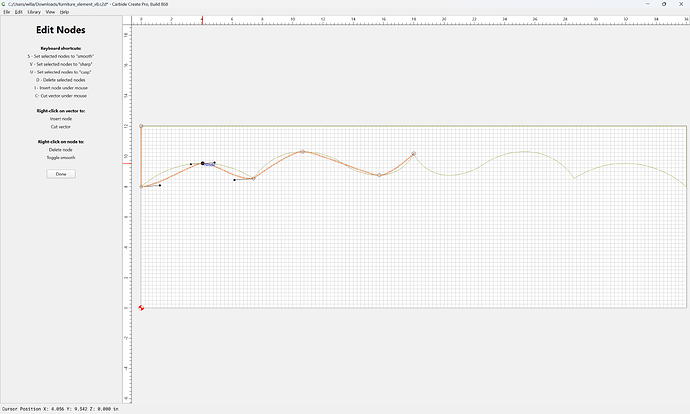
Task: Close the Carbide Create window
Action: coord(681,4)
